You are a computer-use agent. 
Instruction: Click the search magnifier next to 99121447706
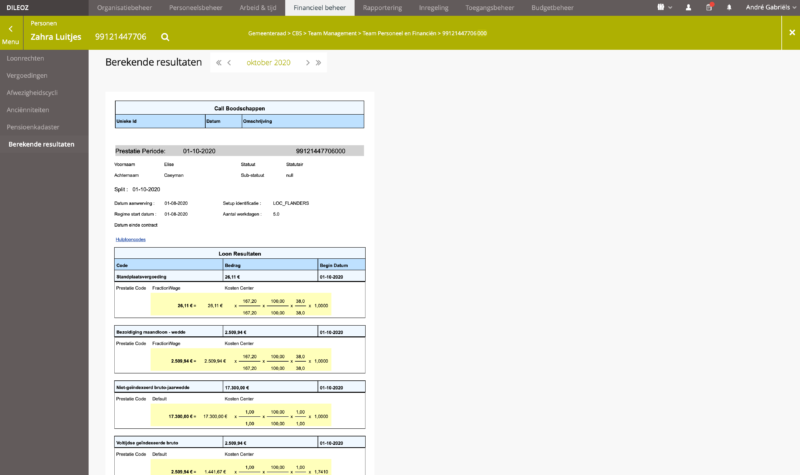tap(165, 37)
